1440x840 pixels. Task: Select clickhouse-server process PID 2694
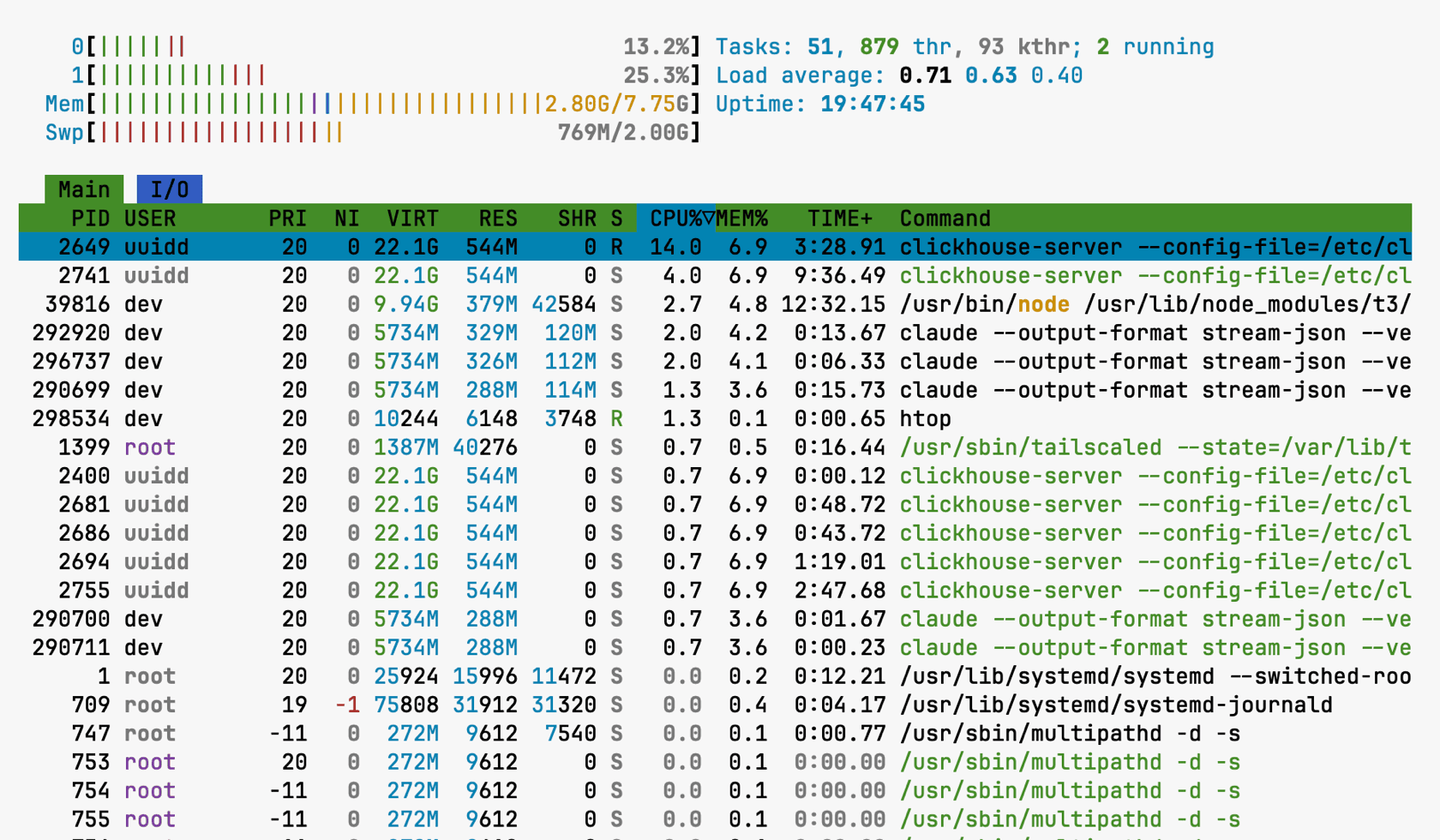[715, 561]
